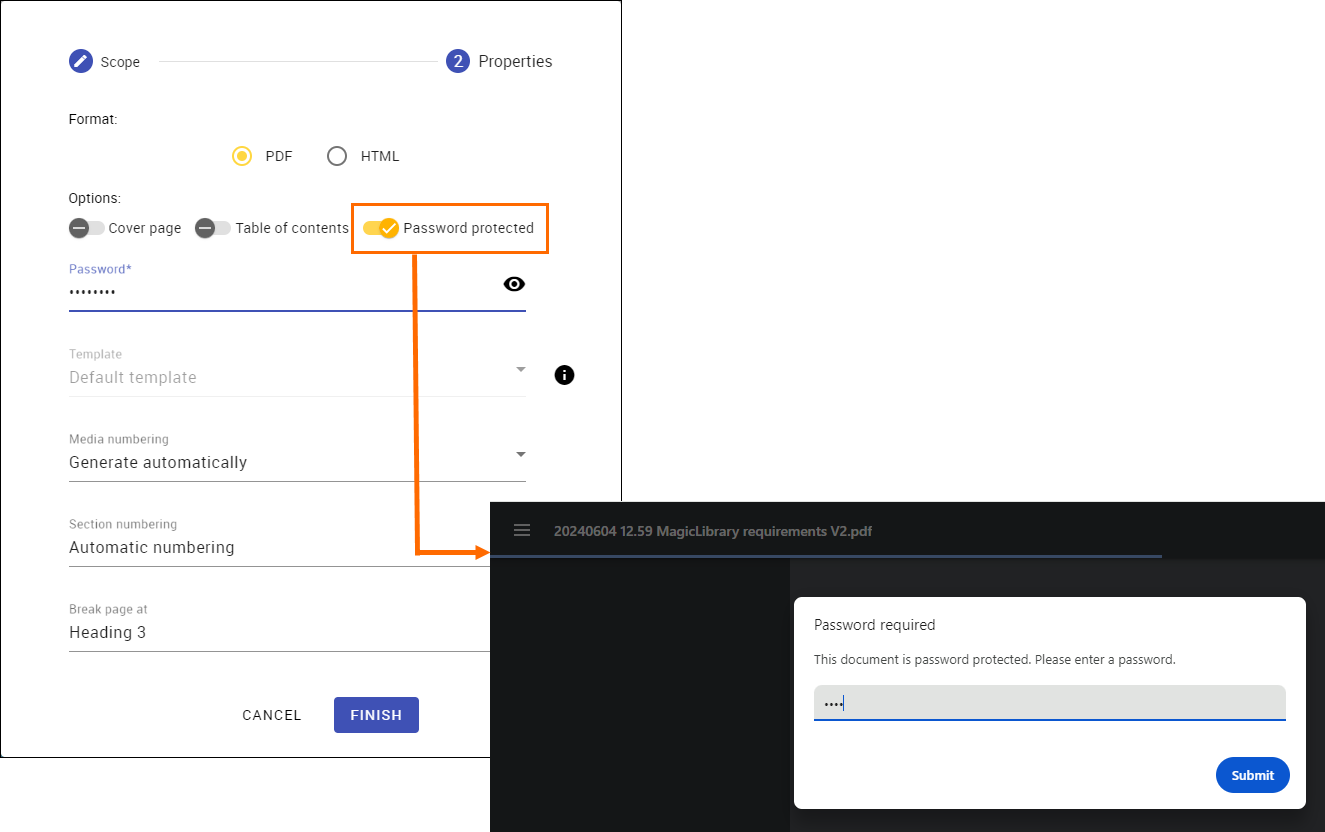This screenshot has width=1325, height=832.
Task: Select the HTML format radio button
Action: [337, 156]
